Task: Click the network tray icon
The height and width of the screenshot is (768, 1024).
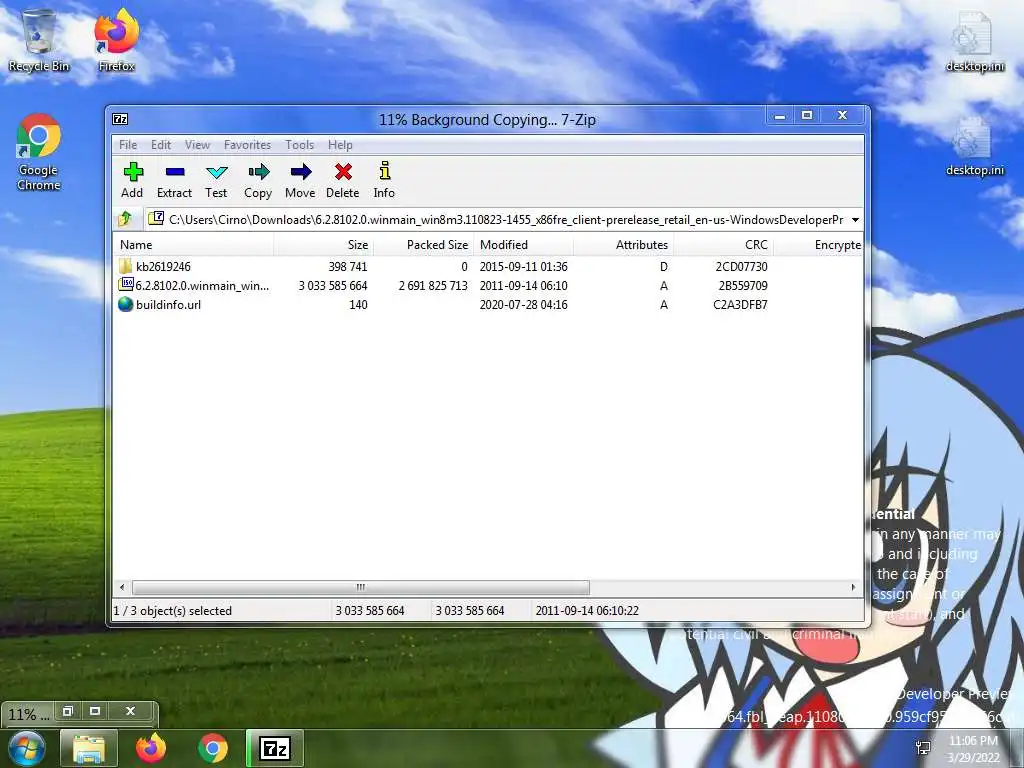Action: pos(923,749)
